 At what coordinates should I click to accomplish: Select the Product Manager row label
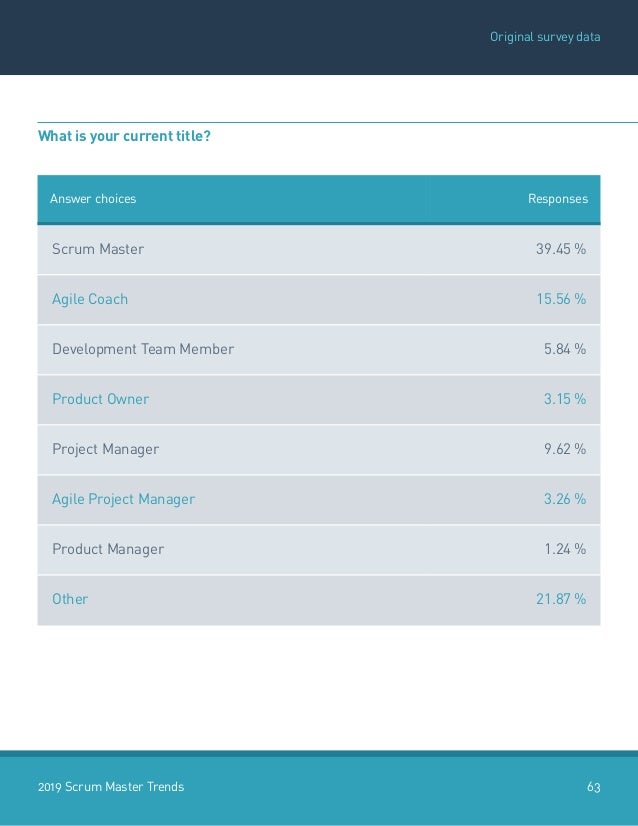[108, 549]
